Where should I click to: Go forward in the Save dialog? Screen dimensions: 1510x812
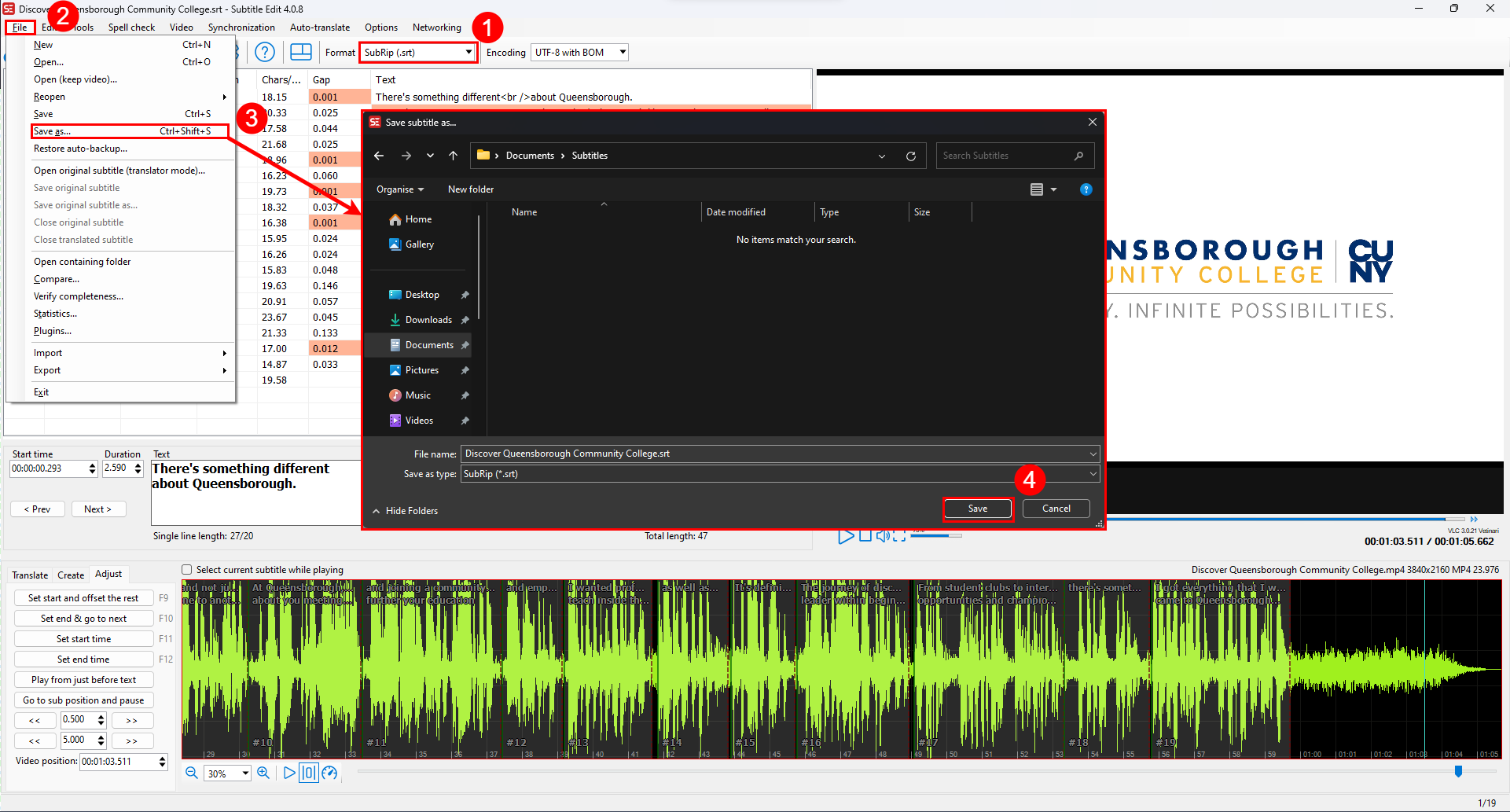click(406, 156)
